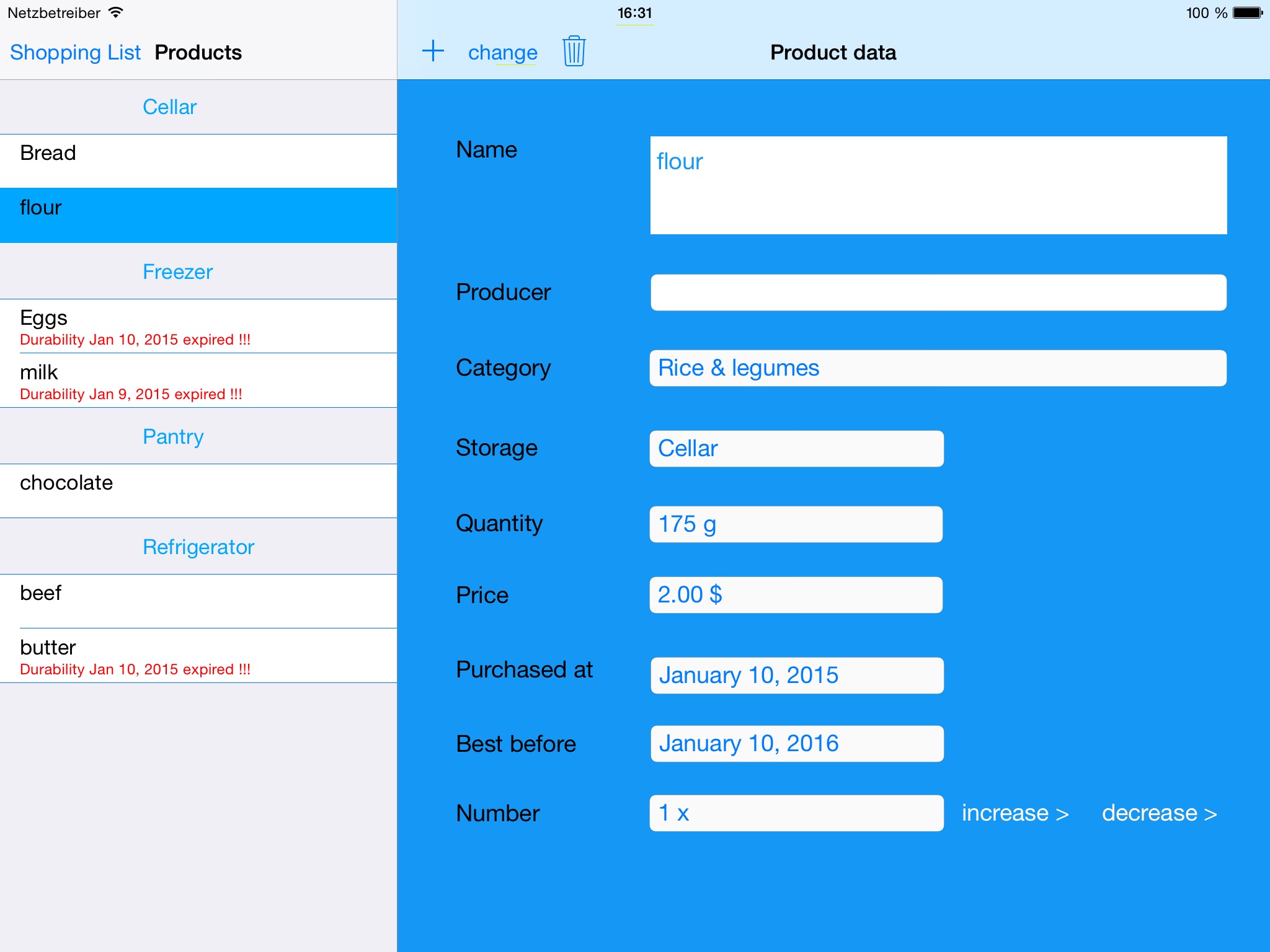
Task: Open Purchased at date January 10, 2015
Action: [x=797, y=676]
